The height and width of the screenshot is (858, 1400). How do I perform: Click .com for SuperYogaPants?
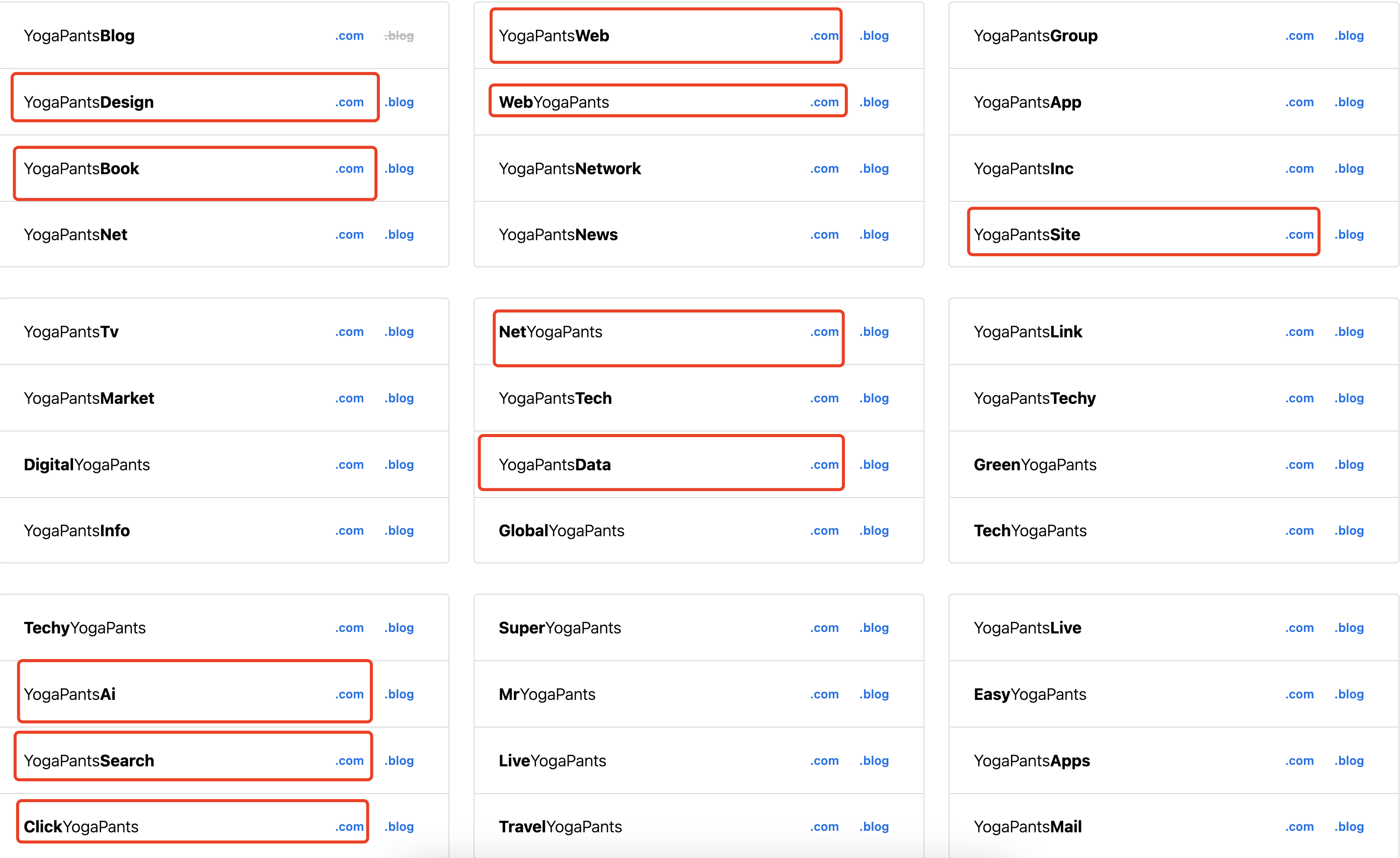(x=824, y=628)
